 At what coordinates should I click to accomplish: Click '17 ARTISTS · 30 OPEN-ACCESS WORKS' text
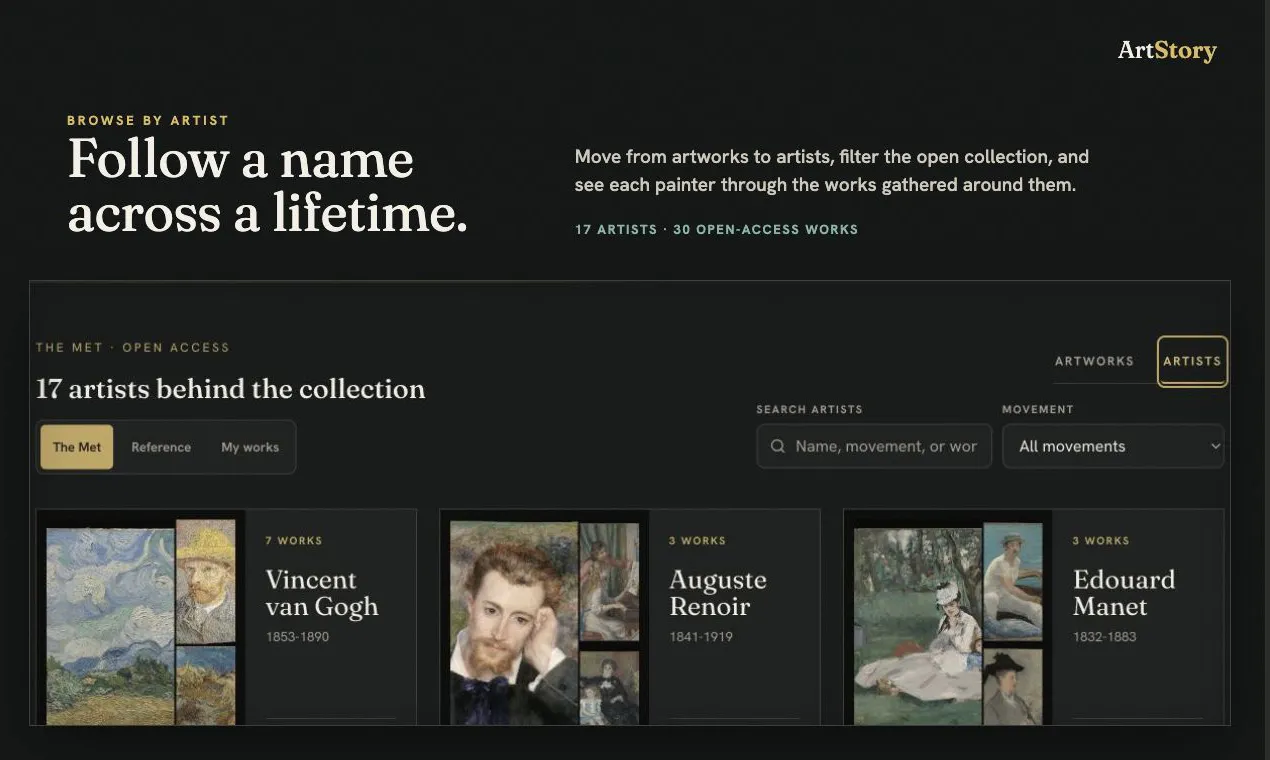pyautogui.click(x=716, y=230)
